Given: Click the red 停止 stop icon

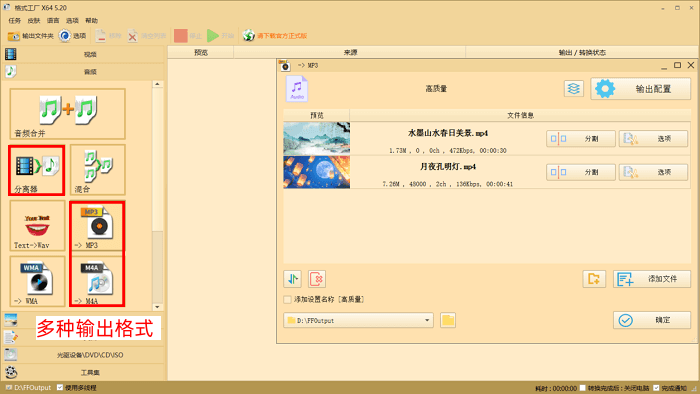Looking at the screenshot, I should [x=181, y=36].
